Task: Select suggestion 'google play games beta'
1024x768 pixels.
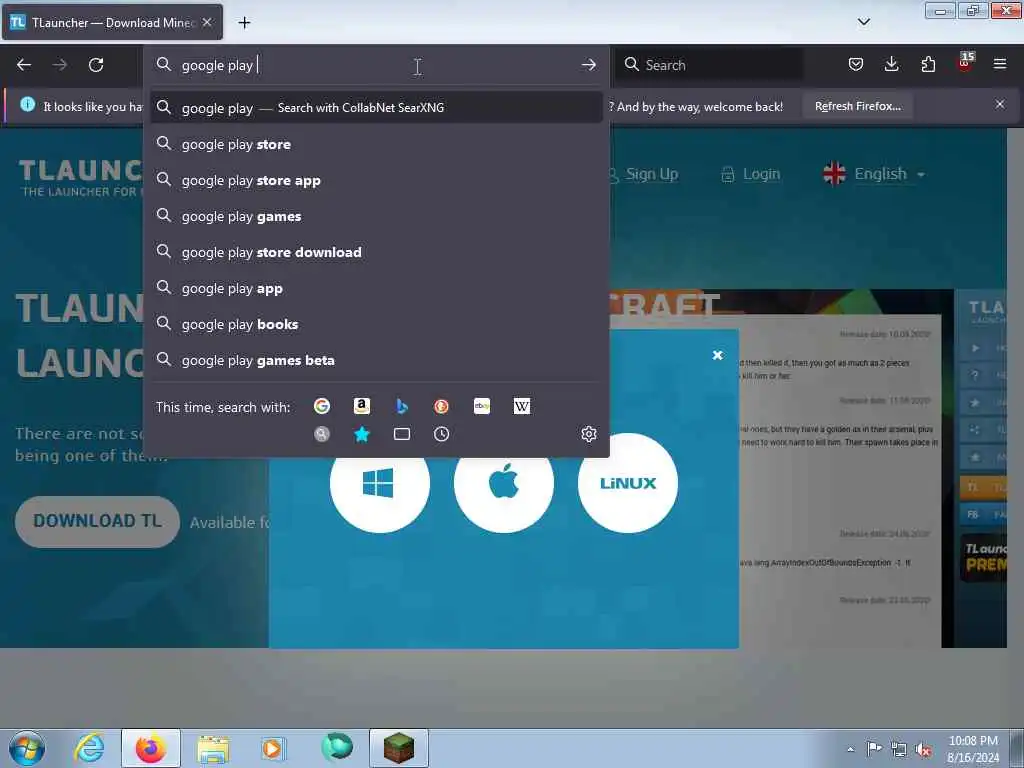Action: (x=376, y=360)
